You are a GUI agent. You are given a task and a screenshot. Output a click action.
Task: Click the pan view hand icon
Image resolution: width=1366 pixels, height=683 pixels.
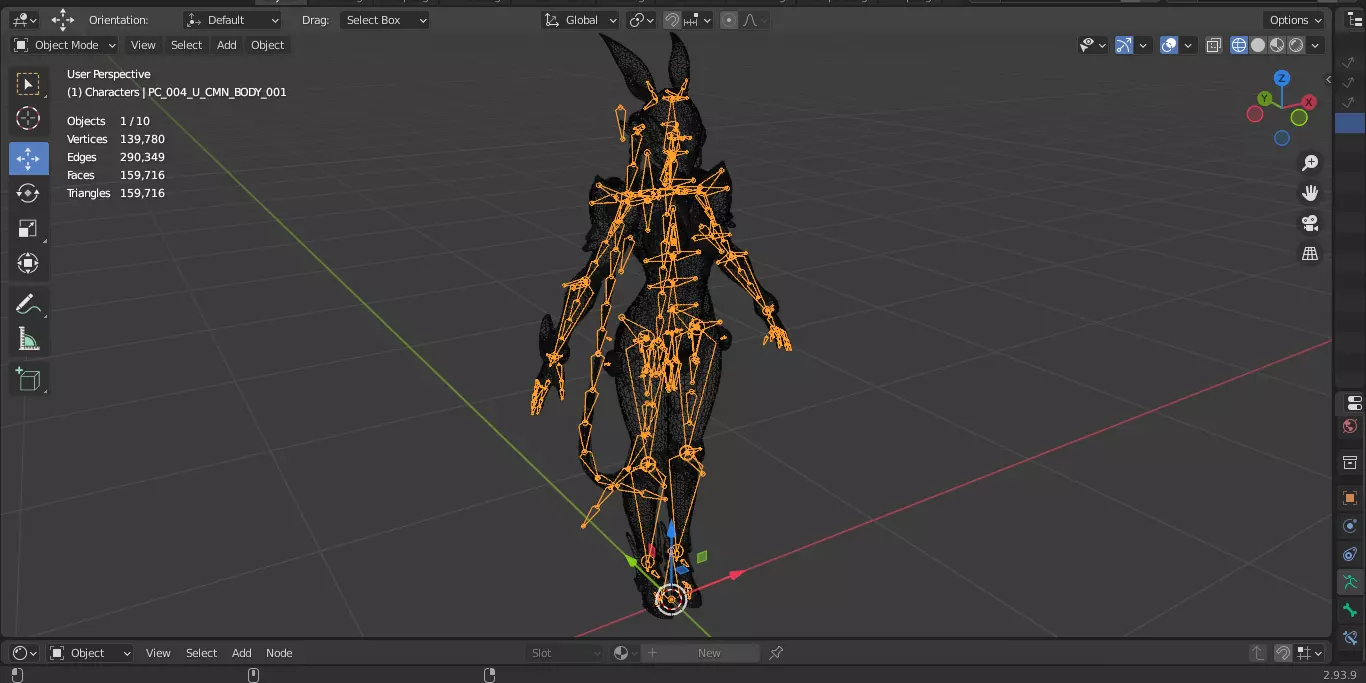click(1310, 193)
